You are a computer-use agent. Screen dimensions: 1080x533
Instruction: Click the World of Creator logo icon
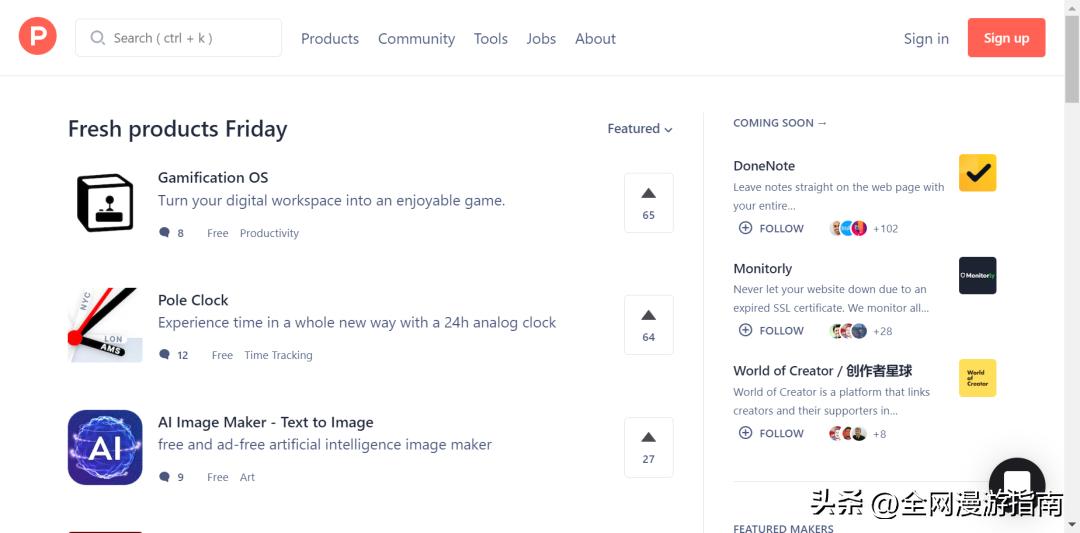[977, 378]
